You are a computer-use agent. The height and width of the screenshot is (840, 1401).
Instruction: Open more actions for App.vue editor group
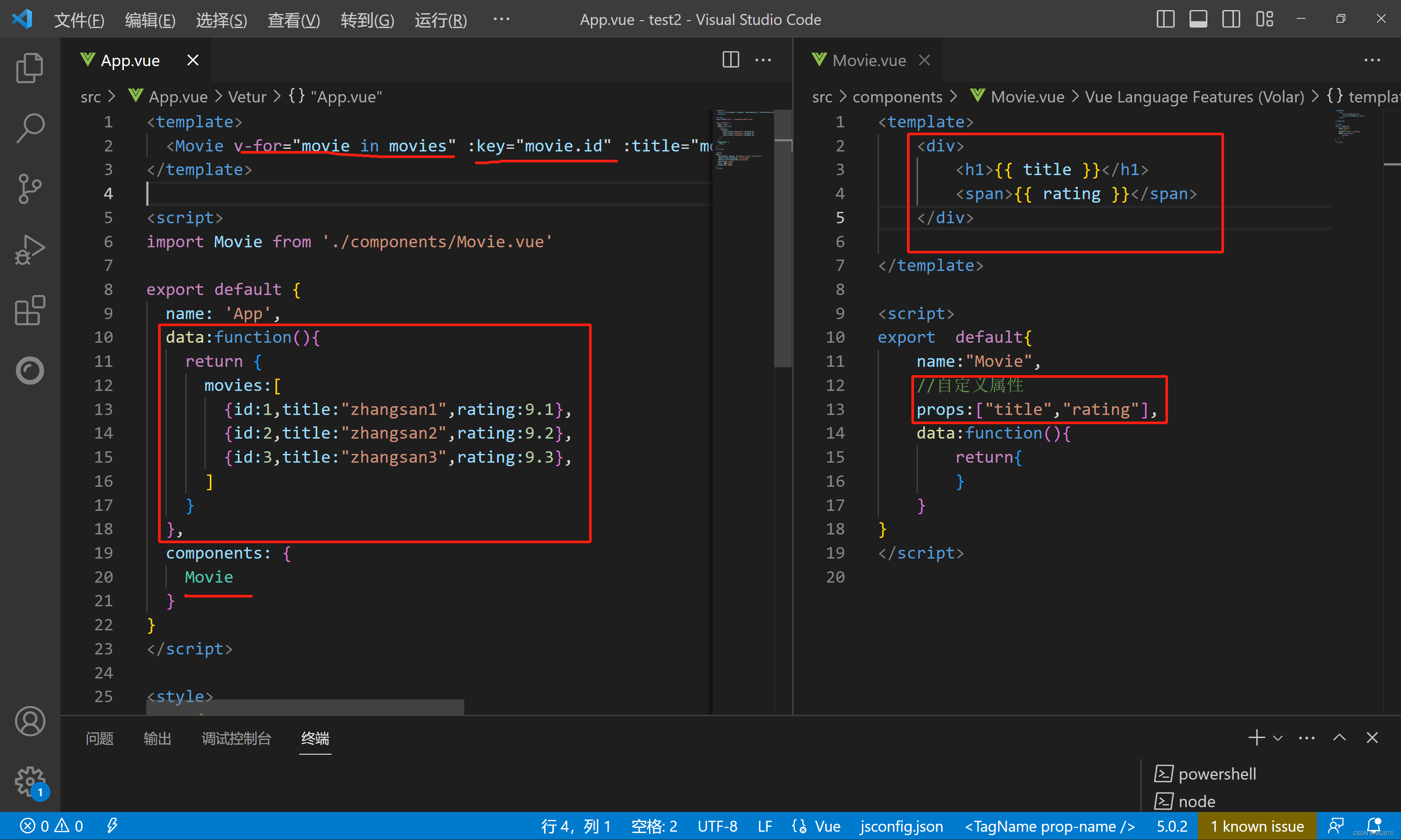click(x=763, y=60)
